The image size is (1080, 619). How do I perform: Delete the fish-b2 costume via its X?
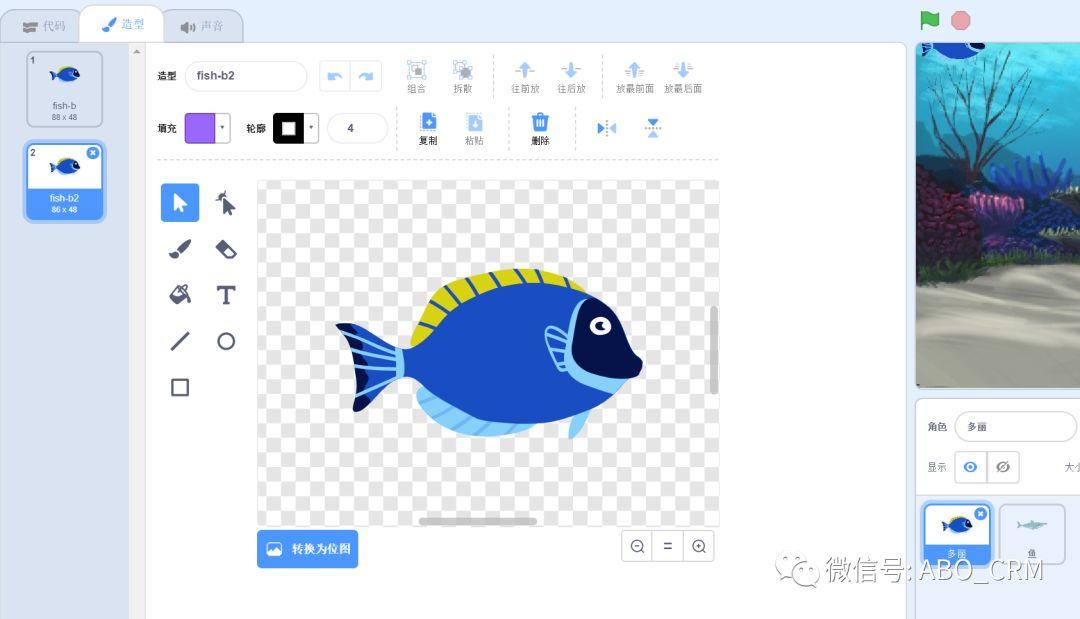93,153
